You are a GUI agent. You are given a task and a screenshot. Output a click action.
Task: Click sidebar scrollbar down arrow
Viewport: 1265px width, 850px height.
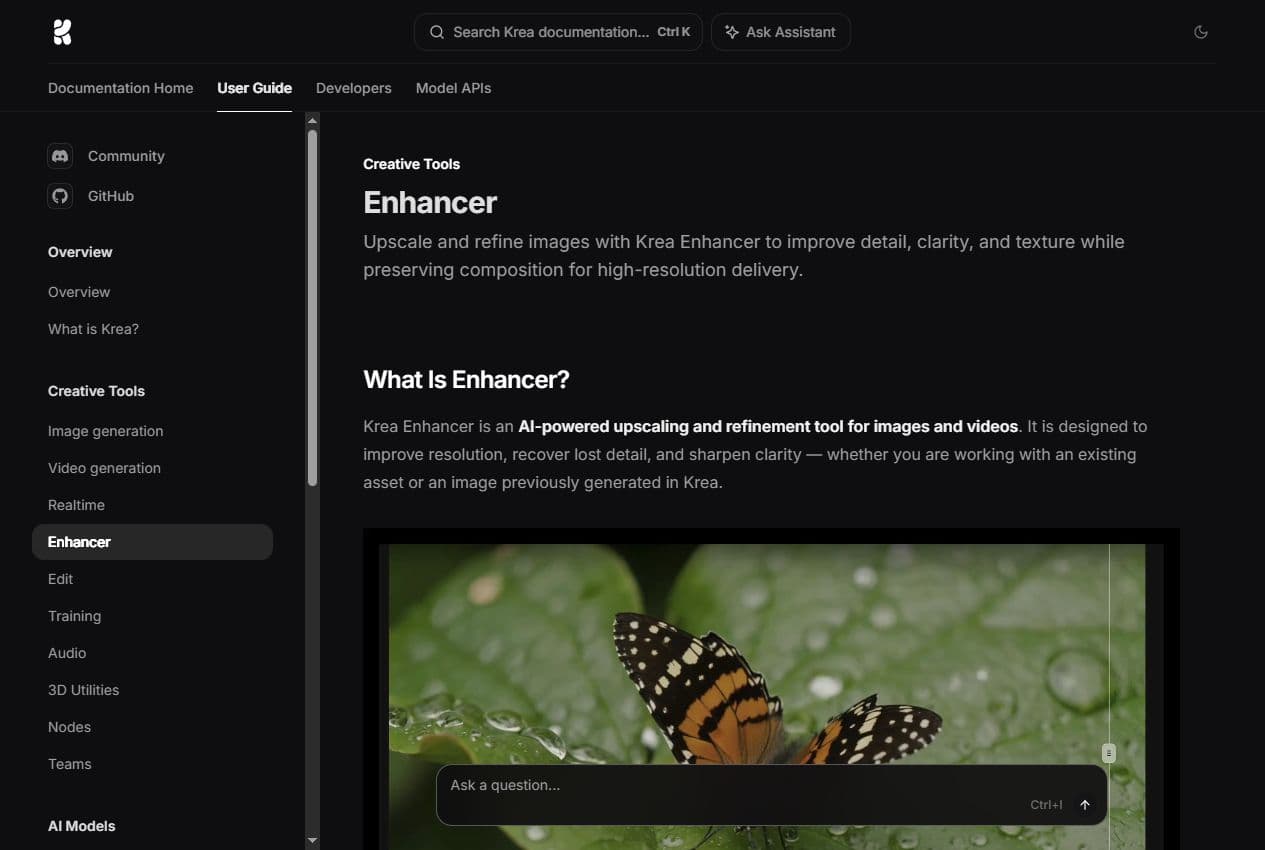click(x=312, y=841)
